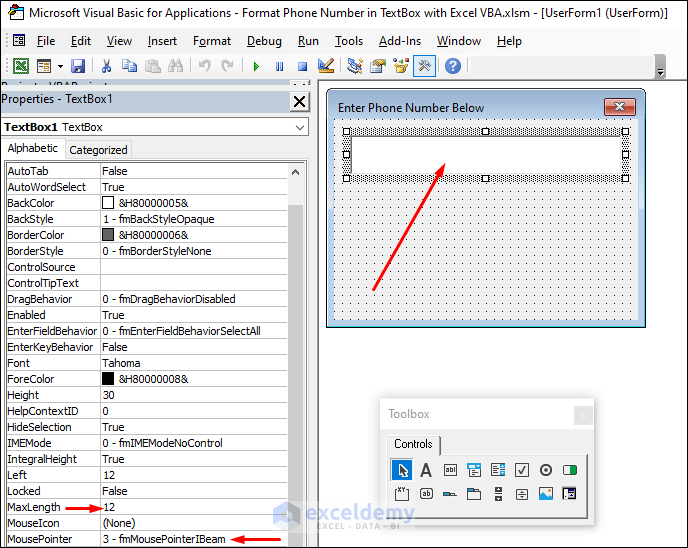Pick the OptionButton tool in the Toolbox
Image resolution: width=688 pixels, height=548 pixels.
[x=546, y=470]
